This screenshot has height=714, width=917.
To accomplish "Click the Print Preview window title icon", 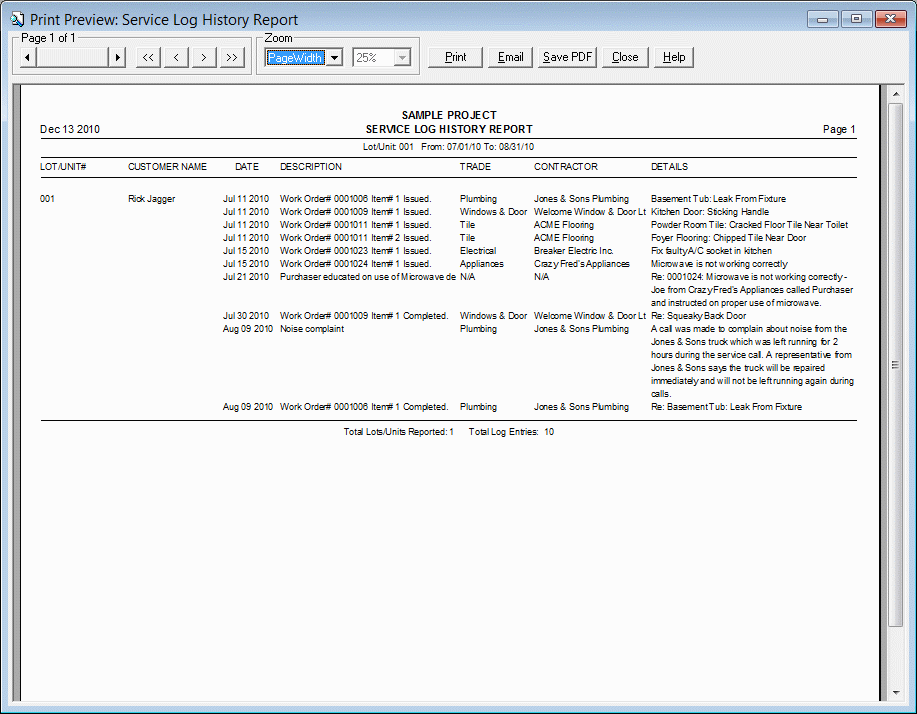I will (x=17, y=19).
